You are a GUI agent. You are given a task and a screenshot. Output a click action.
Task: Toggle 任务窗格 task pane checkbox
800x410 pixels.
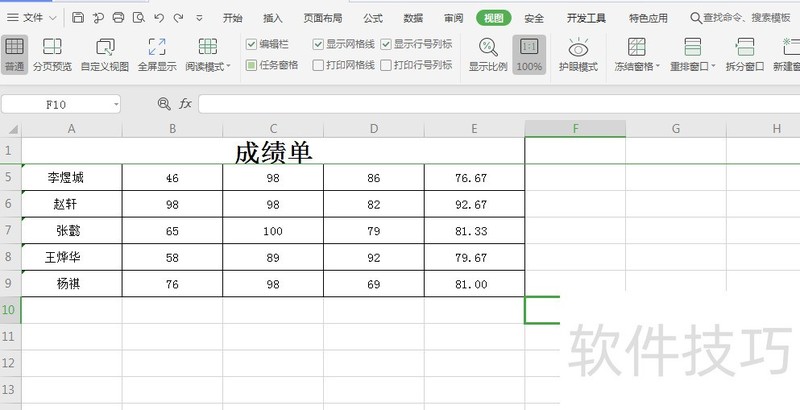251,65
